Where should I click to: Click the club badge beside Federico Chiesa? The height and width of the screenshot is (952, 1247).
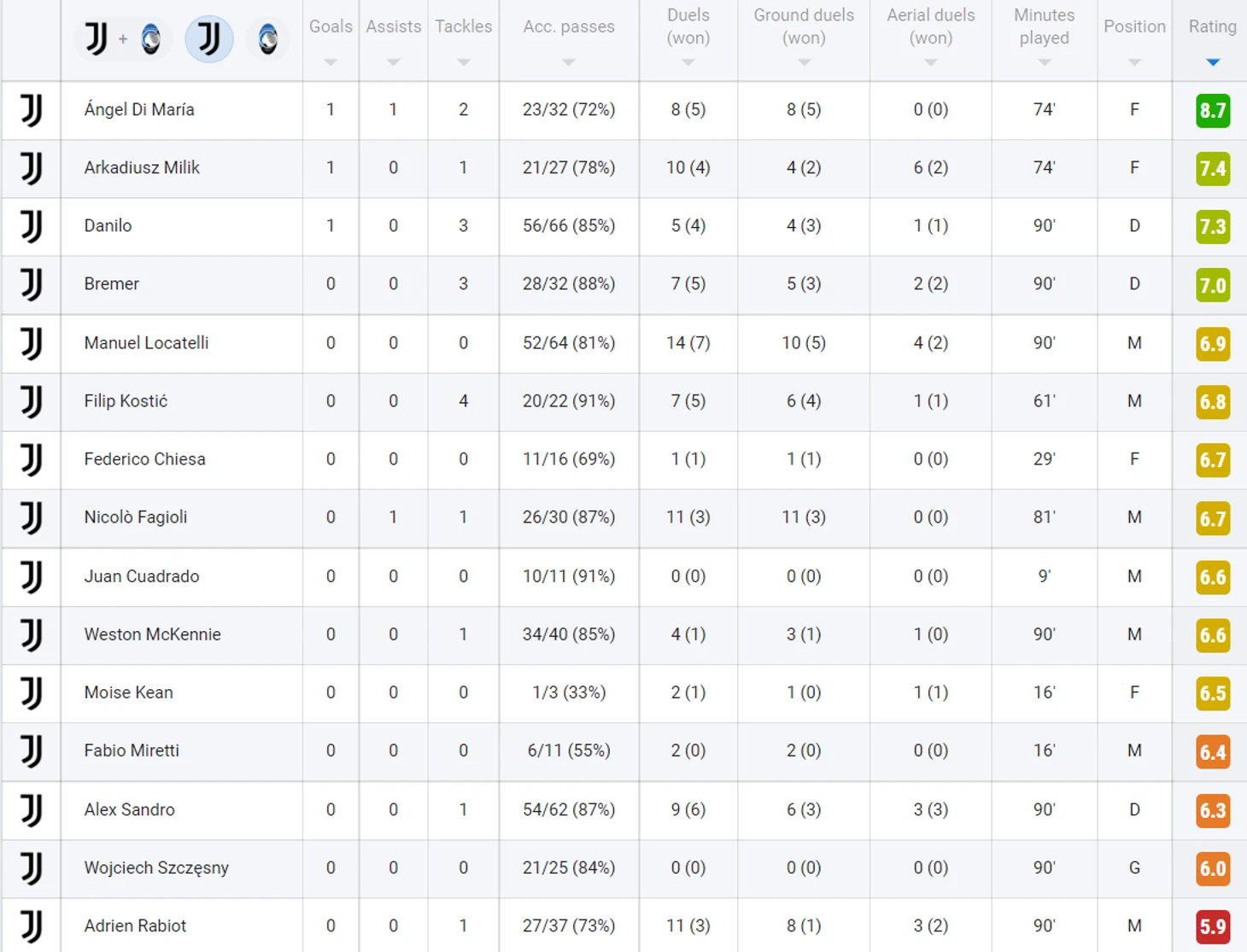pos(32,459)
